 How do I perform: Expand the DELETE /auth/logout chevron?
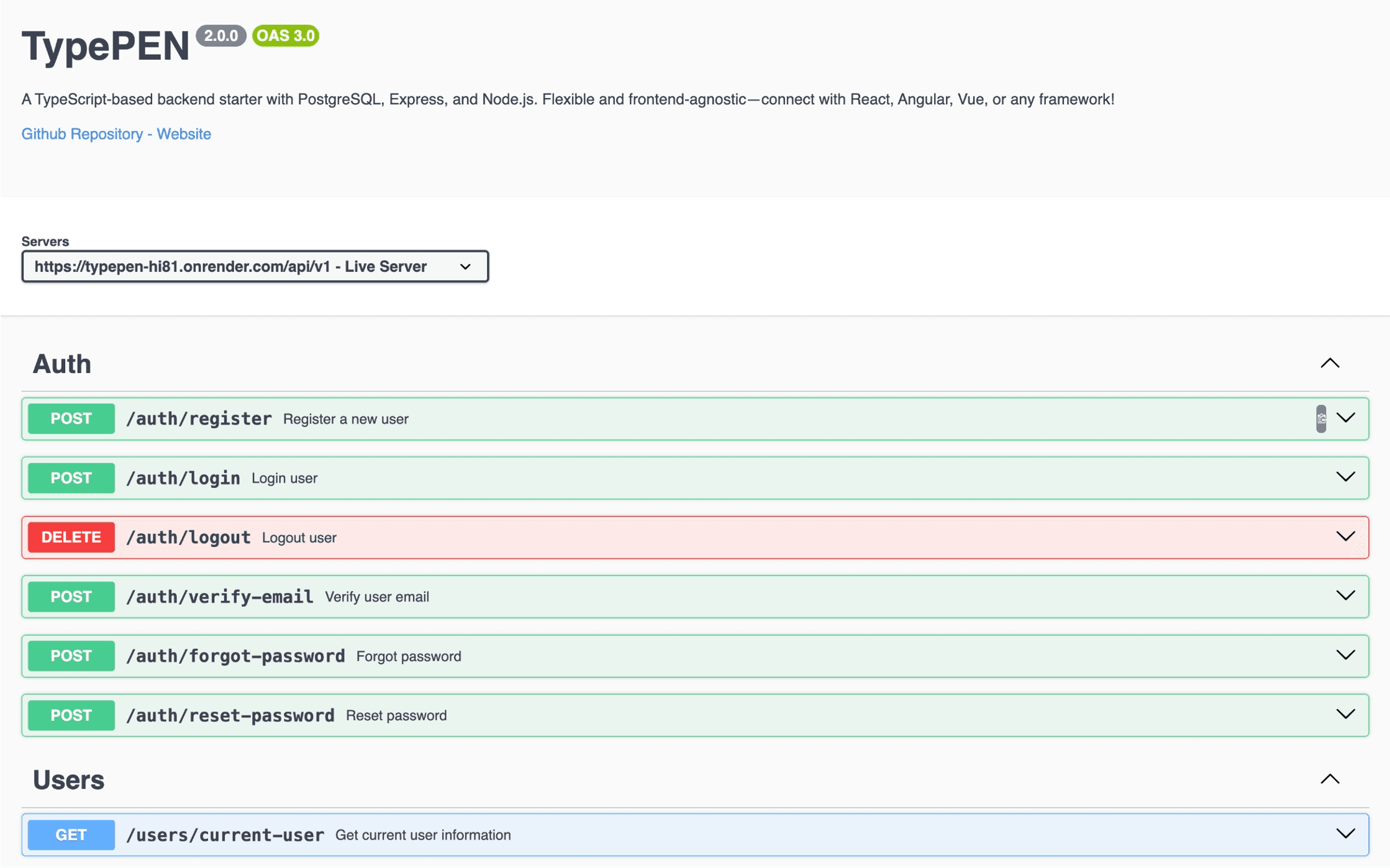pos(1345,536)
